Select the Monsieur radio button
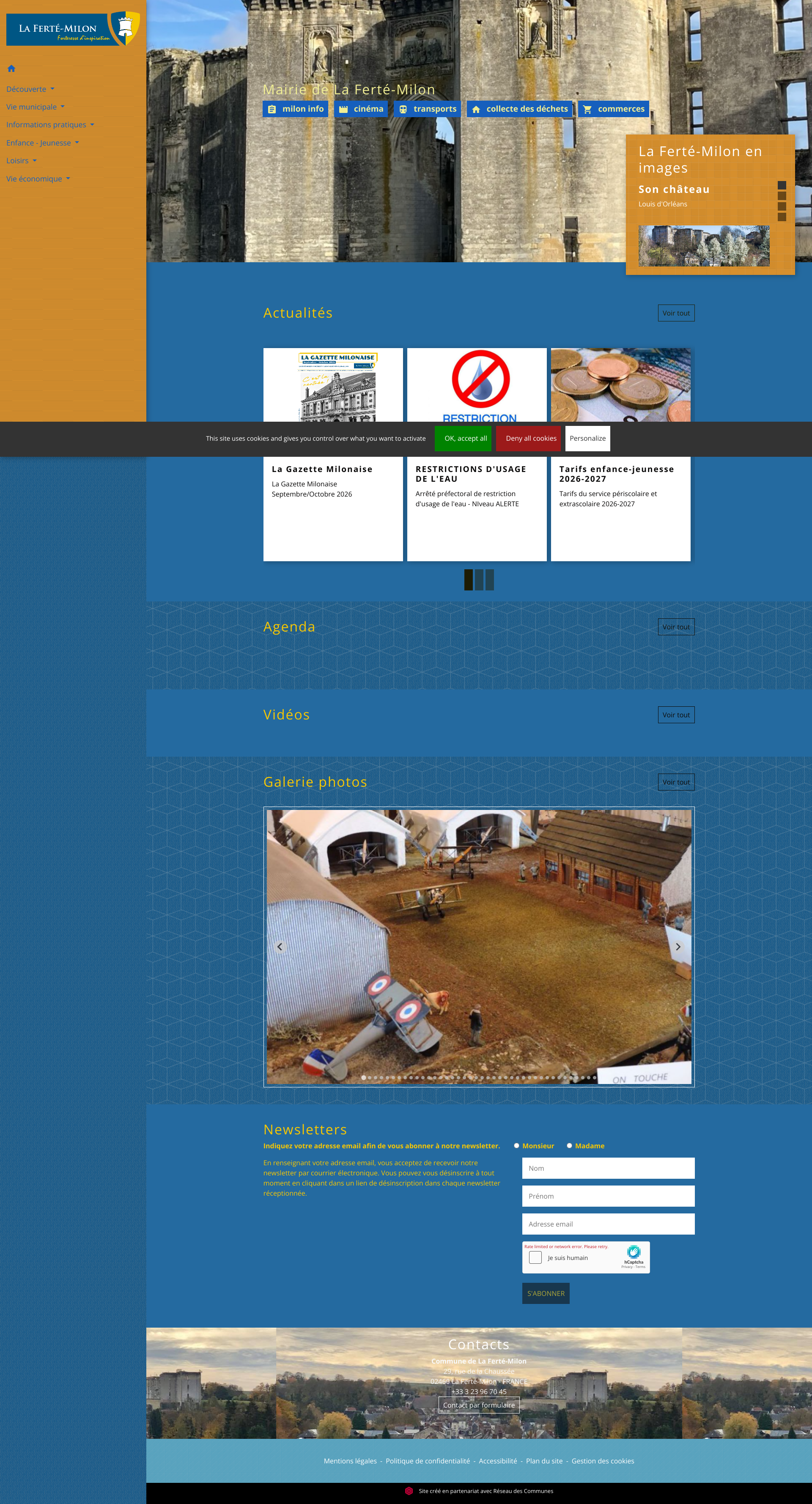Image resolution: width=812 pixels, height=1504 pixels. (517, 1145)
